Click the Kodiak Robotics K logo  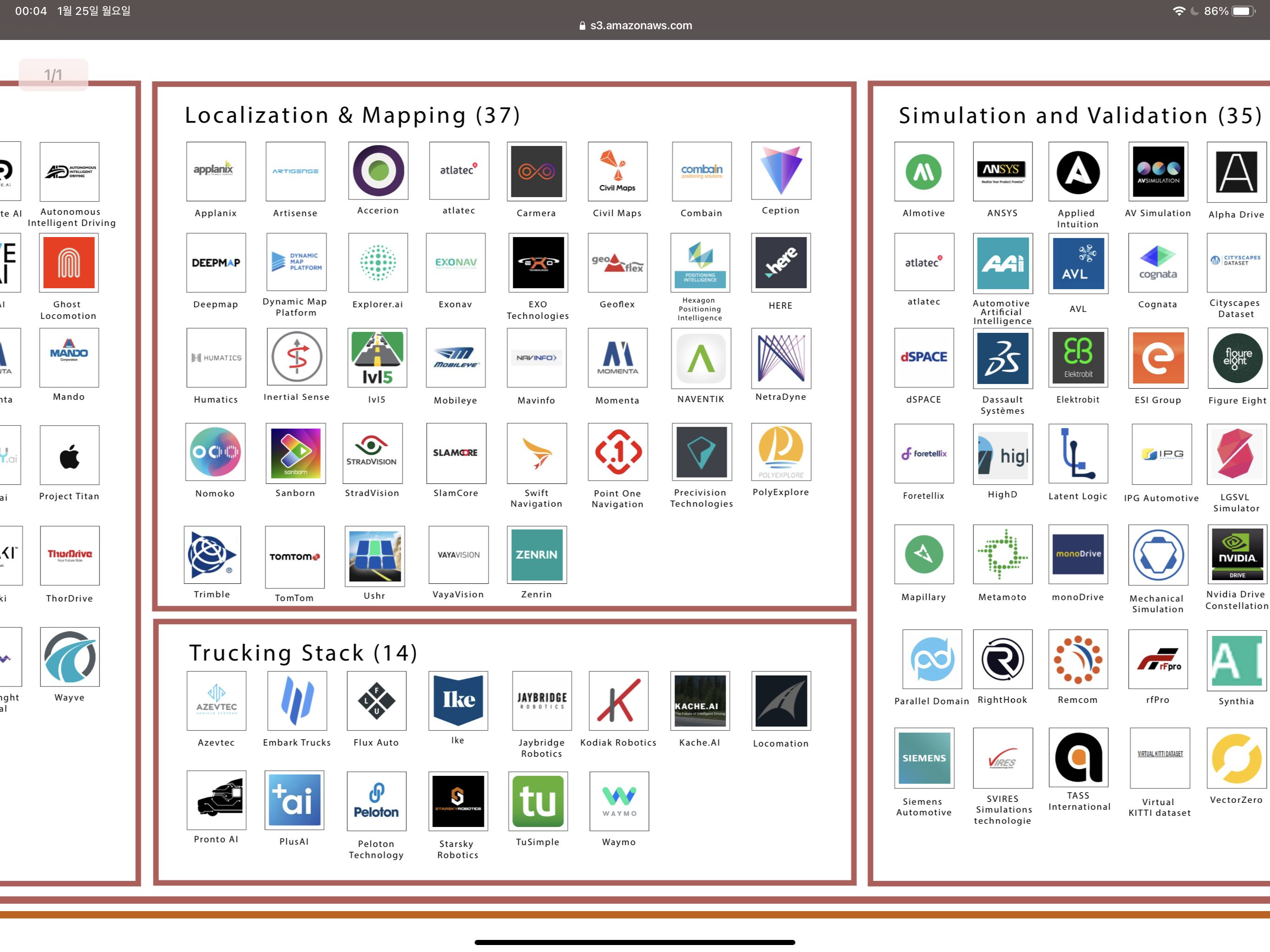click(x=618, y=701)
